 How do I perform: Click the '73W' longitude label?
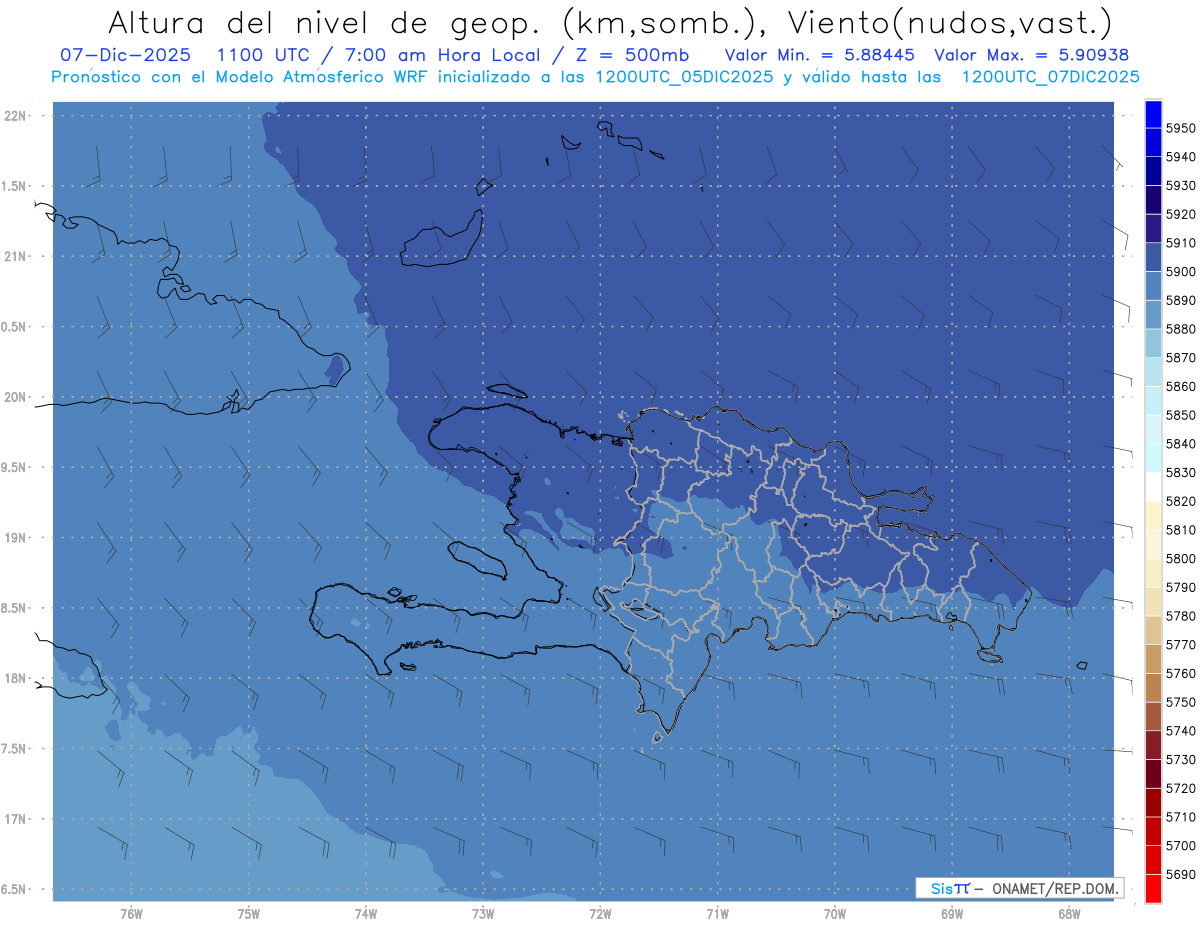(x=483, y=914)
